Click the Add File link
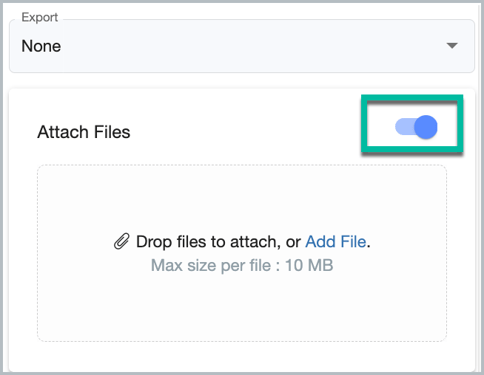This screenshot has width=484, height=375. pos(336,241)
